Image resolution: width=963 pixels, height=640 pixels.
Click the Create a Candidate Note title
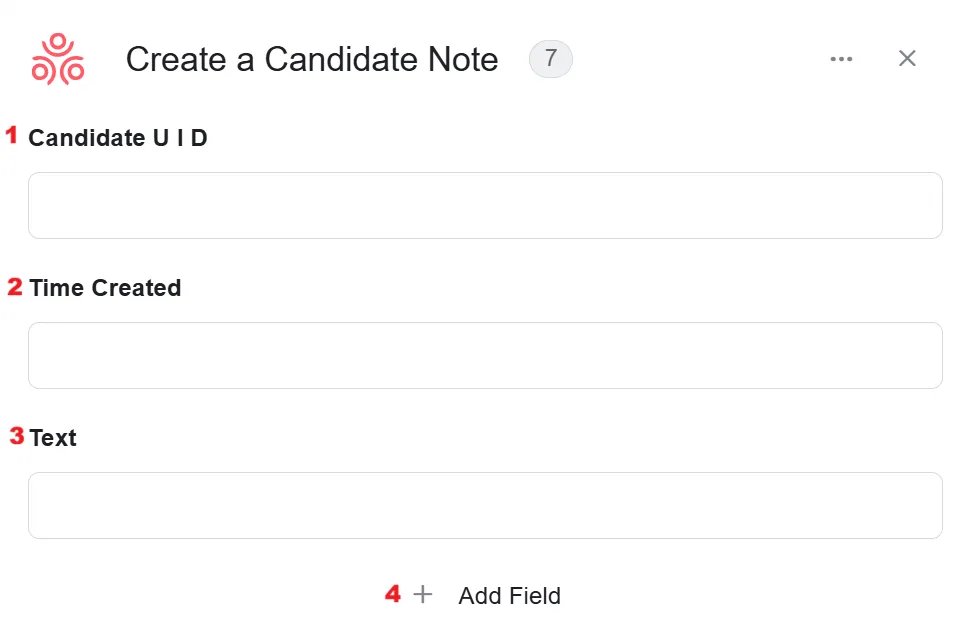click(x=312, y=60)
